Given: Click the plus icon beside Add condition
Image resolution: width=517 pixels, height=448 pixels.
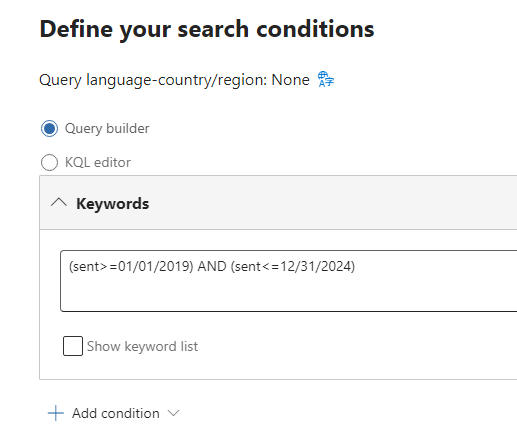Looking at the screenshot, I should click(56, 413).
